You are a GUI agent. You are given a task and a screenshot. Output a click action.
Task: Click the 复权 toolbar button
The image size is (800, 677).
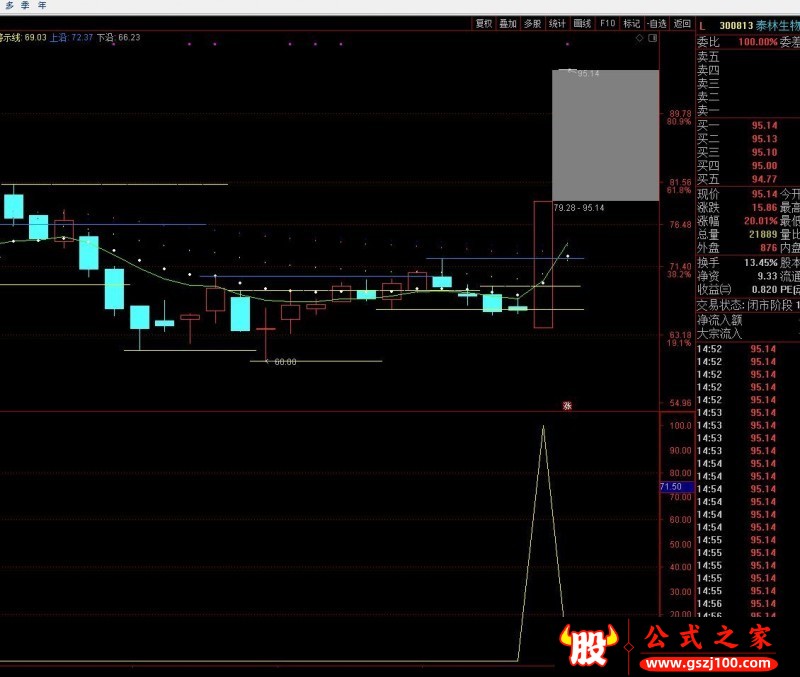484,23
